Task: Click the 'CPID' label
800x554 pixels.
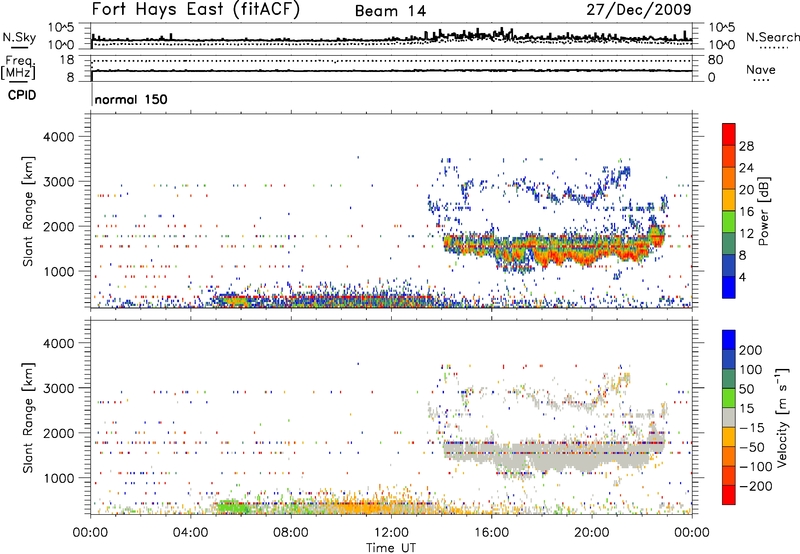Action: [x=22, y=95]
